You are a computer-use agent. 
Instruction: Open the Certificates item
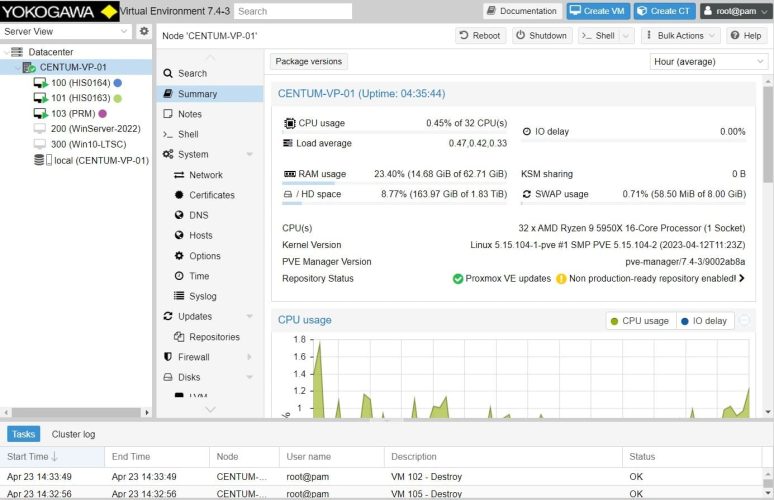coord(212,195)
